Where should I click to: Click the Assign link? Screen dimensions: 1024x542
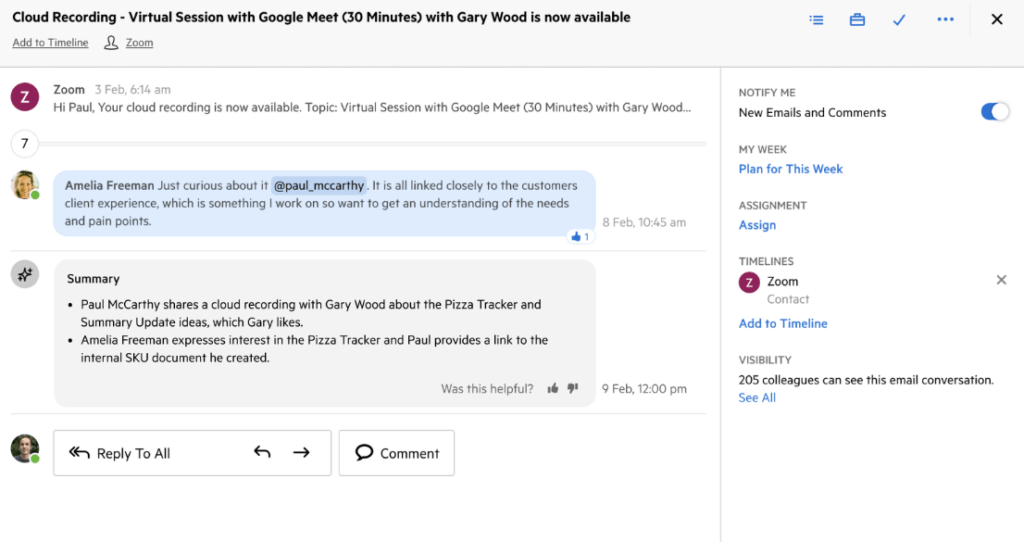coord(757,225)
